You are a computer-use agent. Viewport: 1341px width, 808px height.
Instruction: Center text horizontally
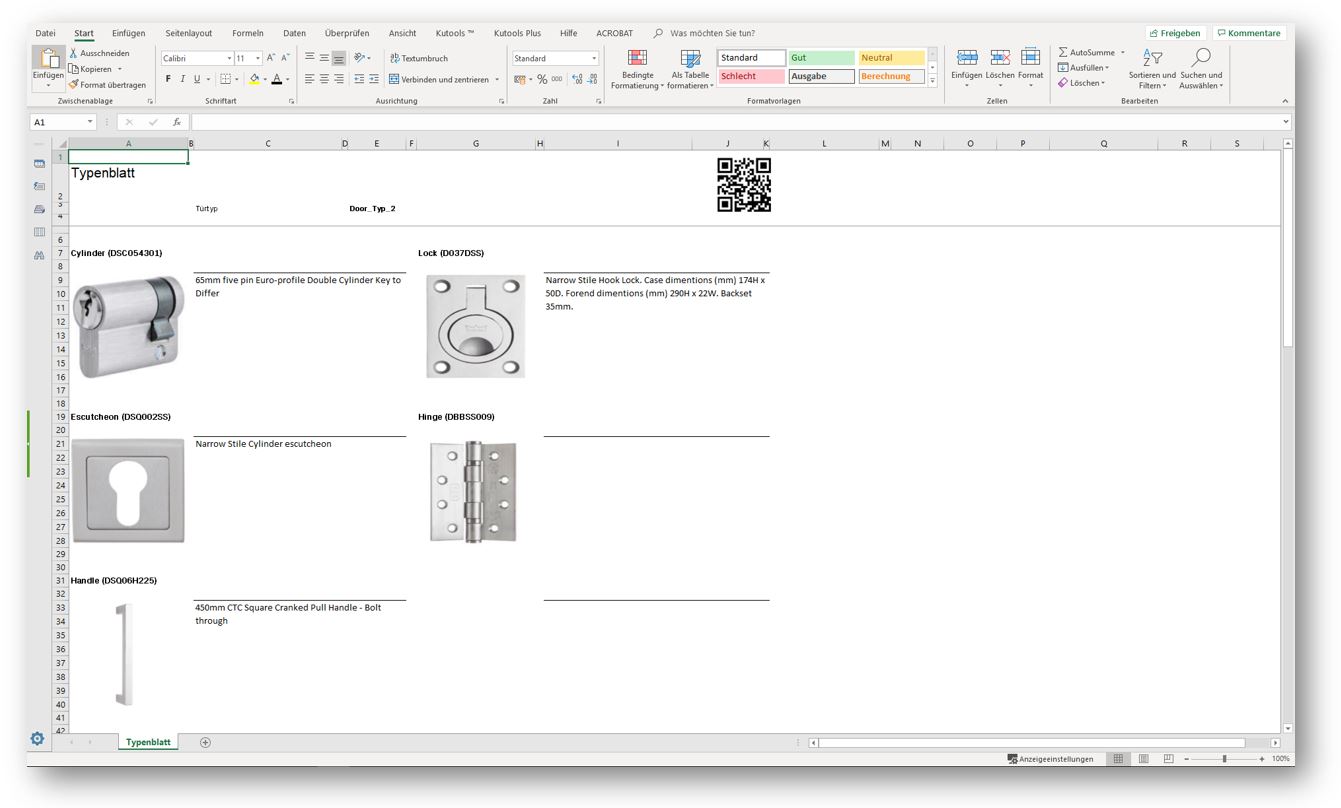click(x=324, y=79)
